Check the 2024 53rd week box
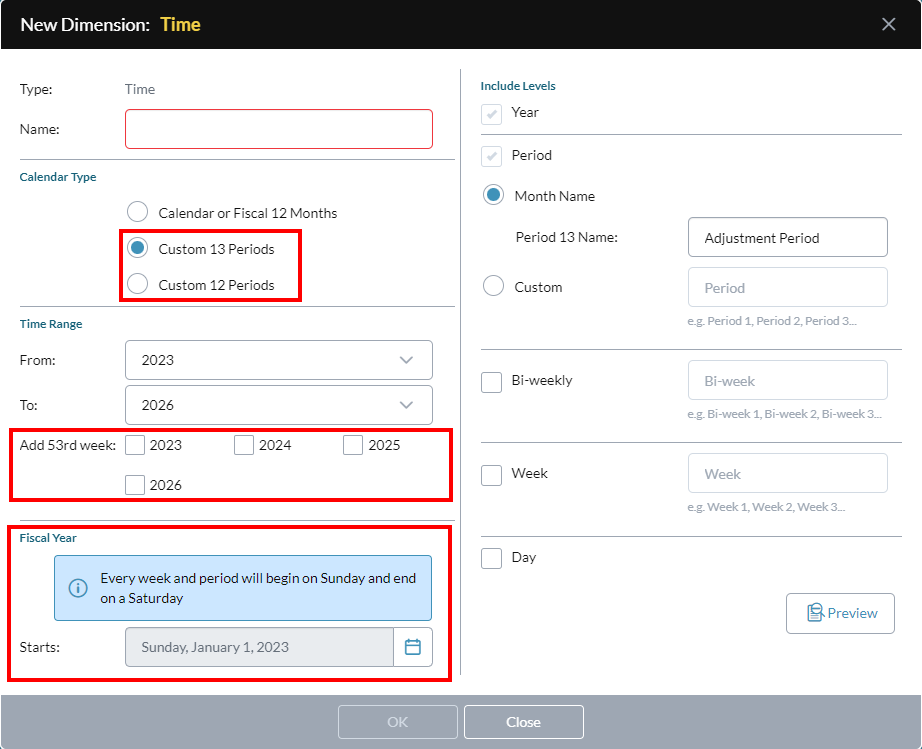 click(244, 445)
